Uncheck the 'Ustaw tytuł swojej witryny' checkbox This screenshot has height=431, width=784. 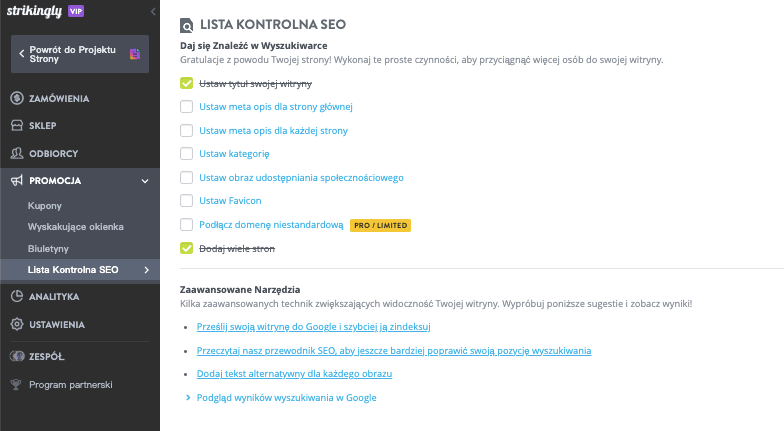coord(186,83)
